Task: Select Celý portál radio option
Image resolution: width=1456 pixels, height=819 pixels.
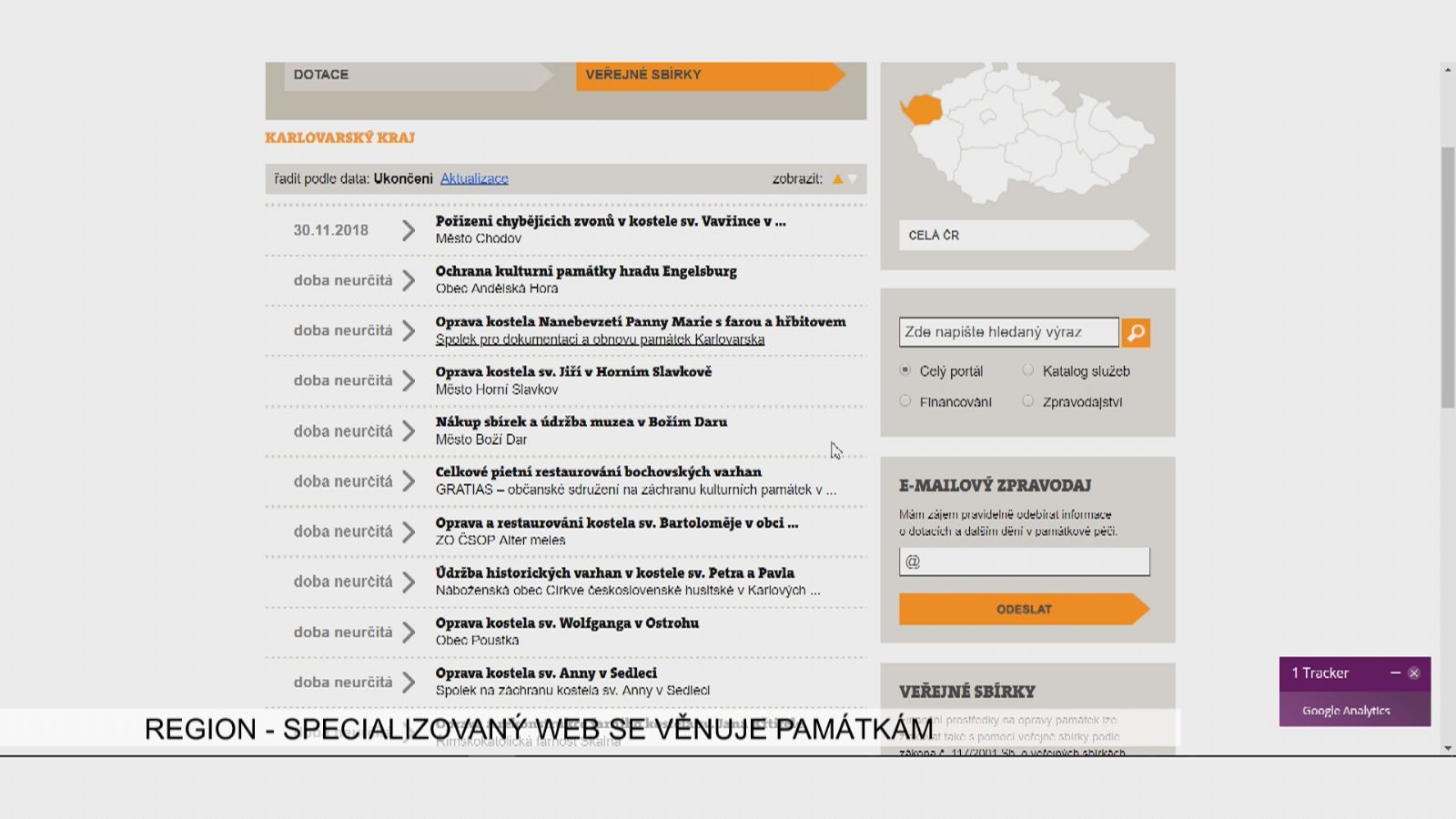Action: click(x=905, y=370)
